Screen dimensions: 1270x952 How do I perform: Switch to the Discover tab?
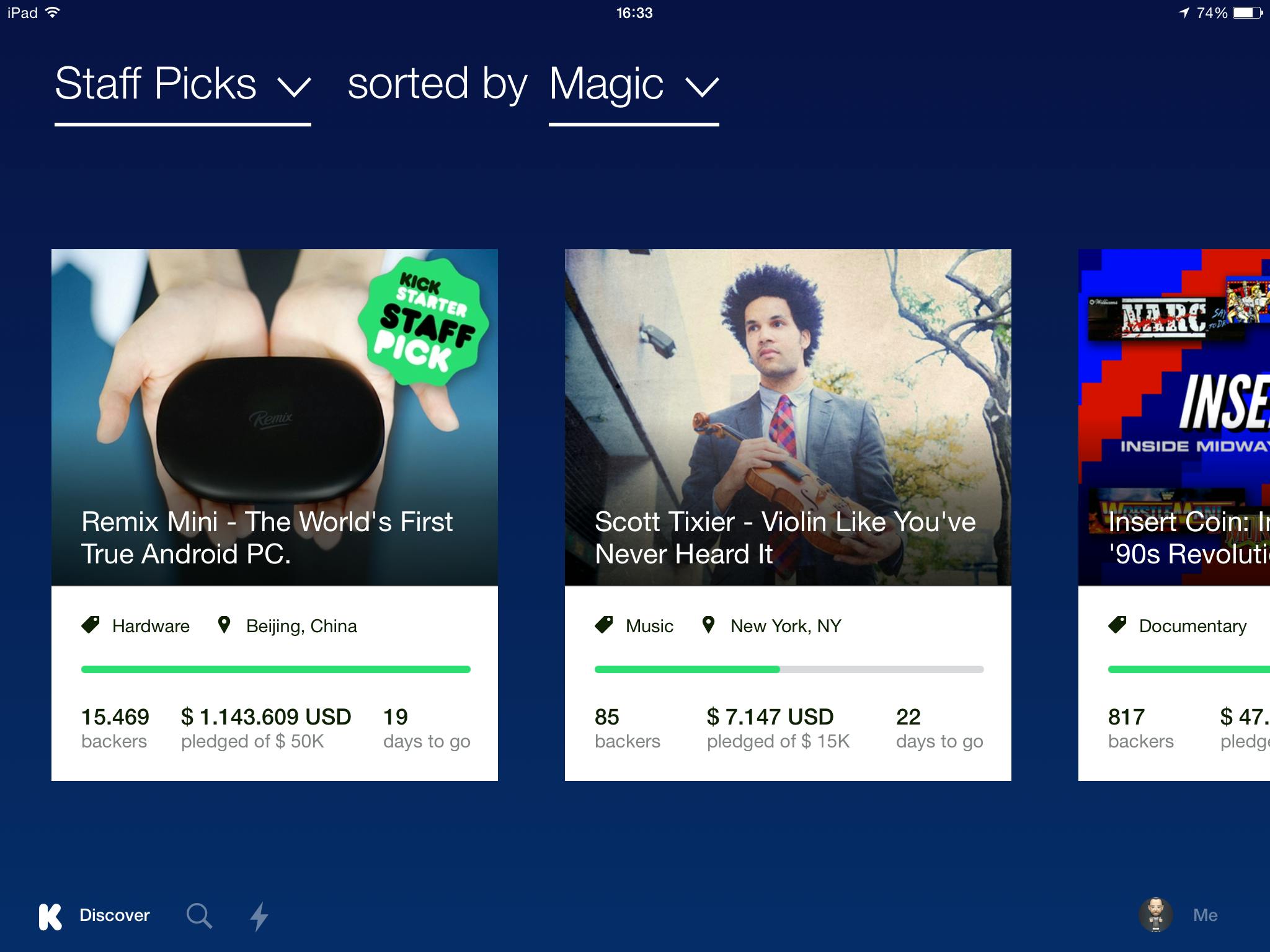(x=113, y=915)
